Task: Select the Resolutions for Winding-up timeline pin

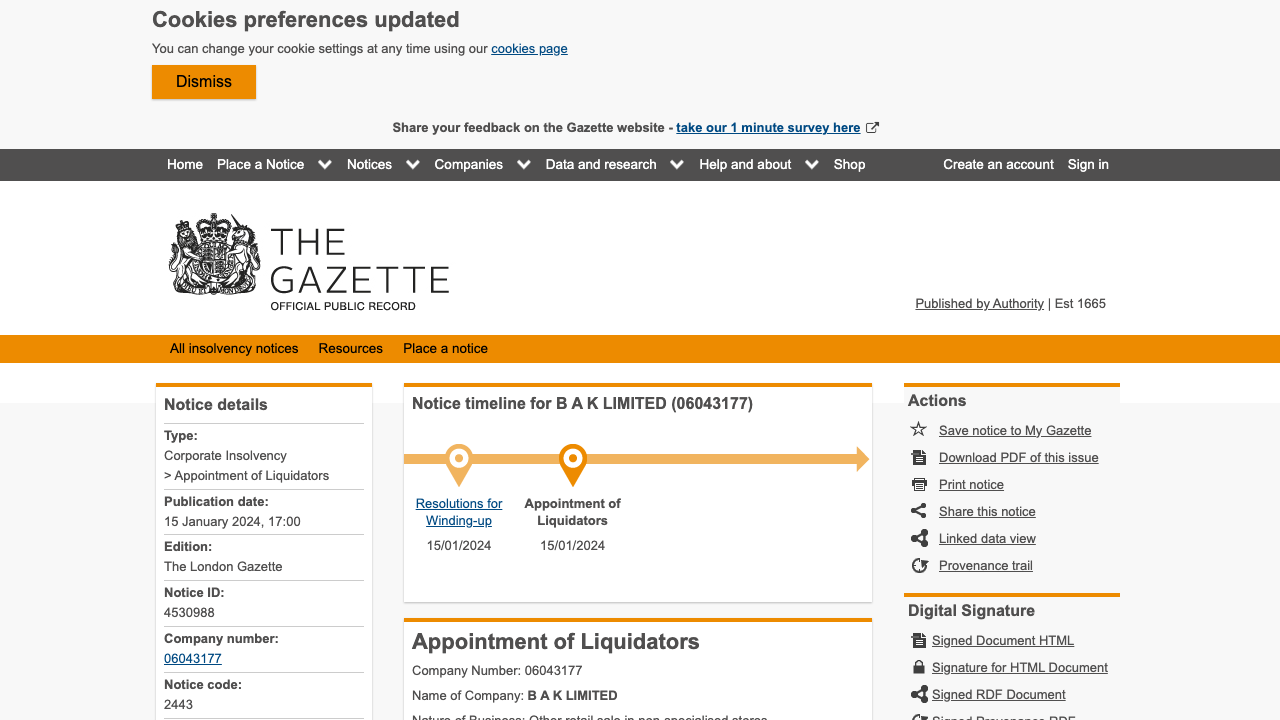Action: coord(459,462)
